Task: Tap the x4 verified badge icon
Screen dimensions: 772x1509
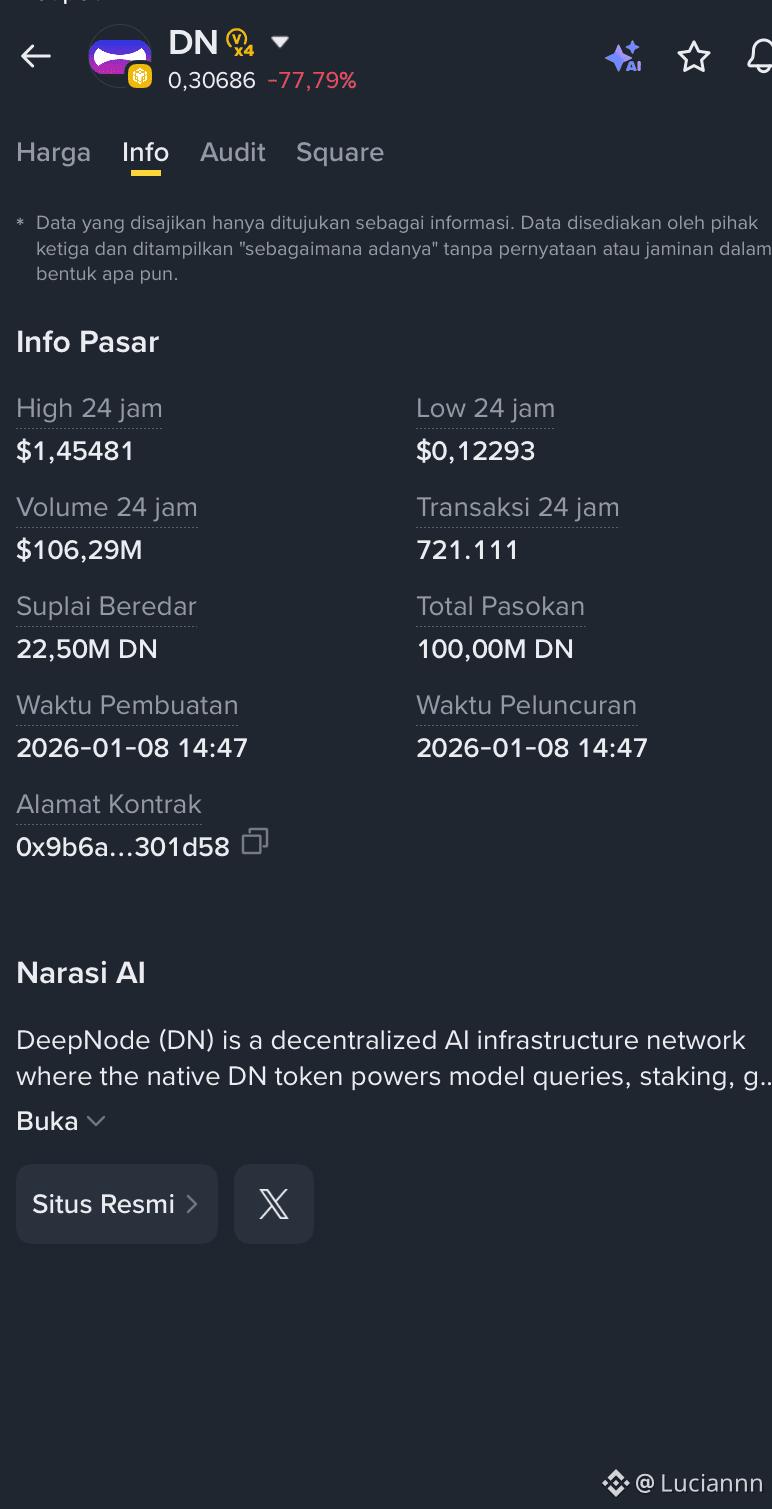Action: 240,43
